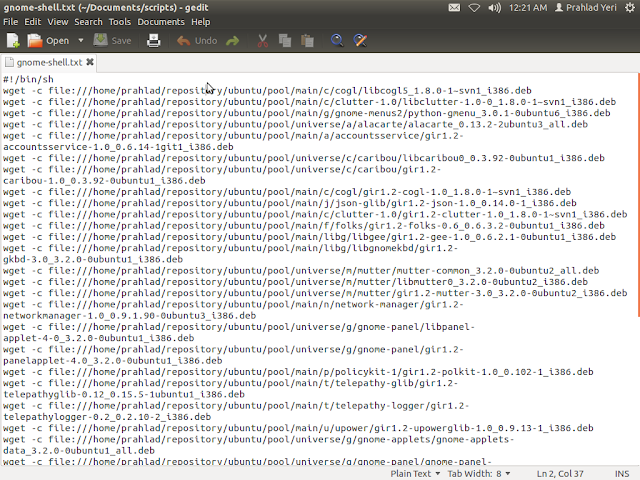Image resolution: width=640 pixels, height=480 pixels.
Task: Open the Tools menu
Action: pyautogui.click(x=120, y=22)
